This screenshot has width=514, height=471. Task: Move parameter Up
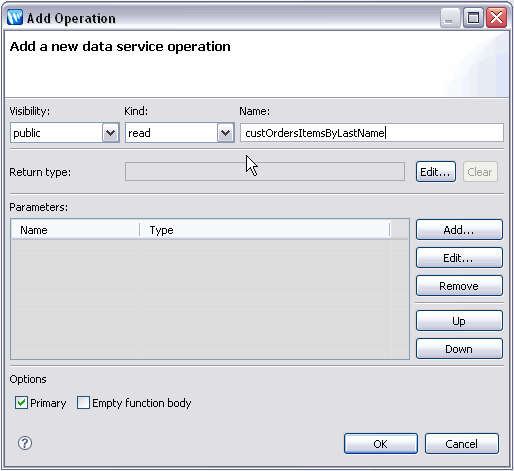(459, 321)
